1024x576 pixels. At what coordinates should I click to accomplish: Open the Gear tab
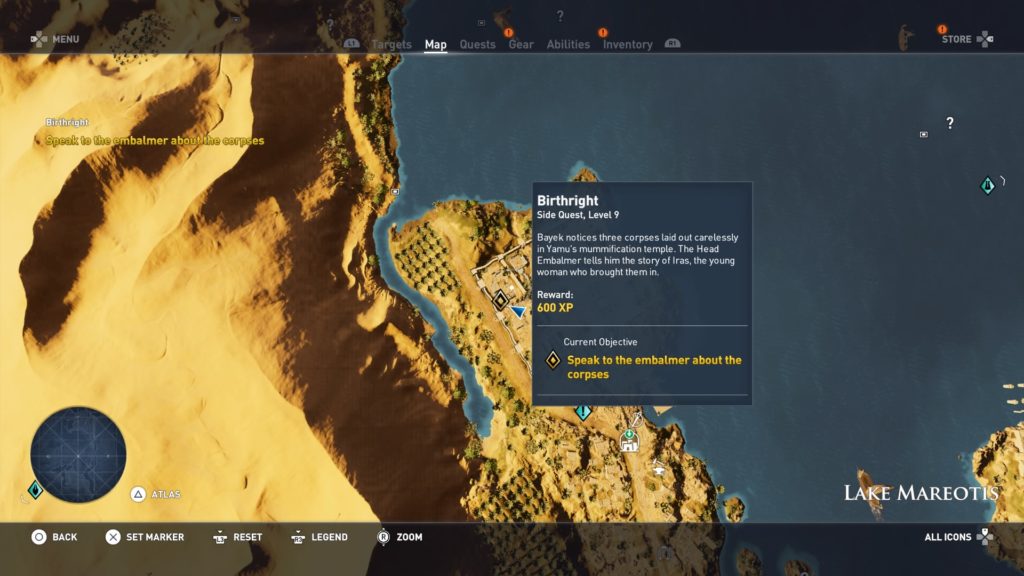coord(520,44)
